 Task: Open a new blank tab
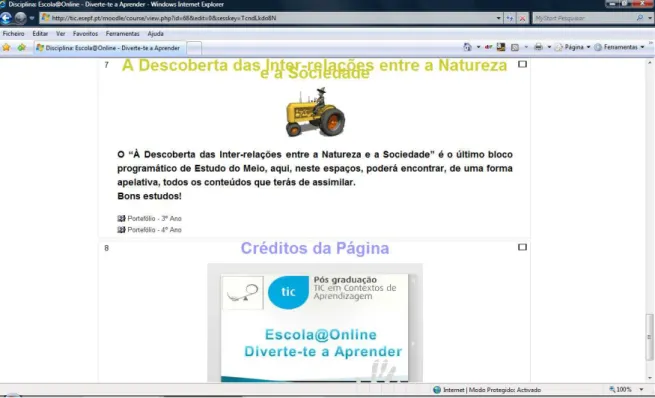point(194,48)
